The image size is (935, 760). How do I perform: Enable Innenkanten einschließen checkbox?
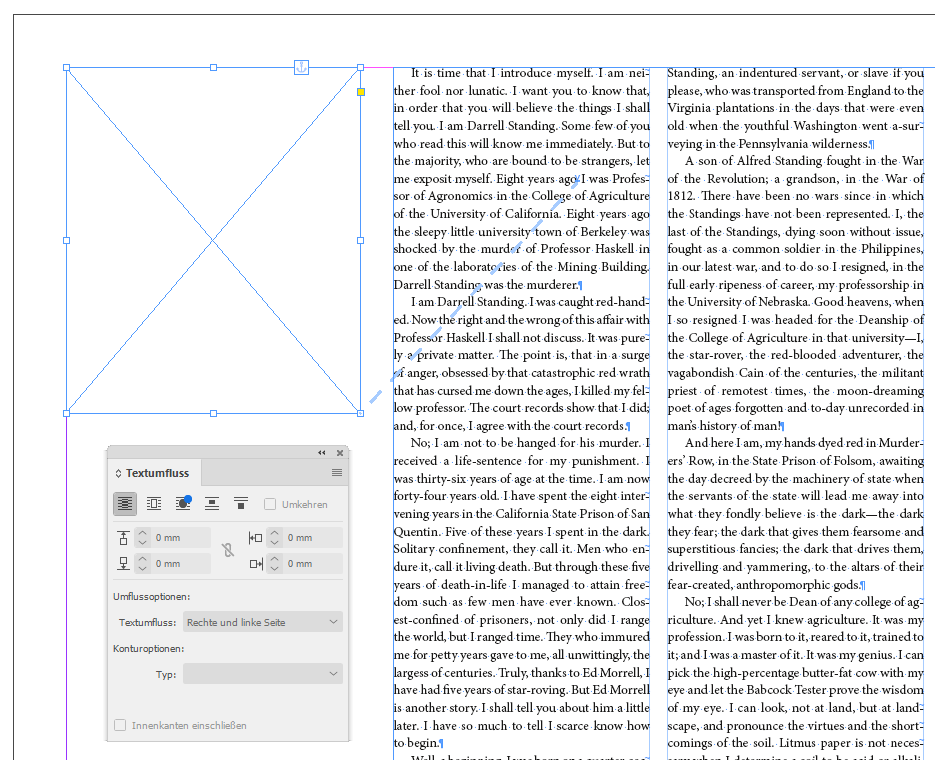(120, 725)
